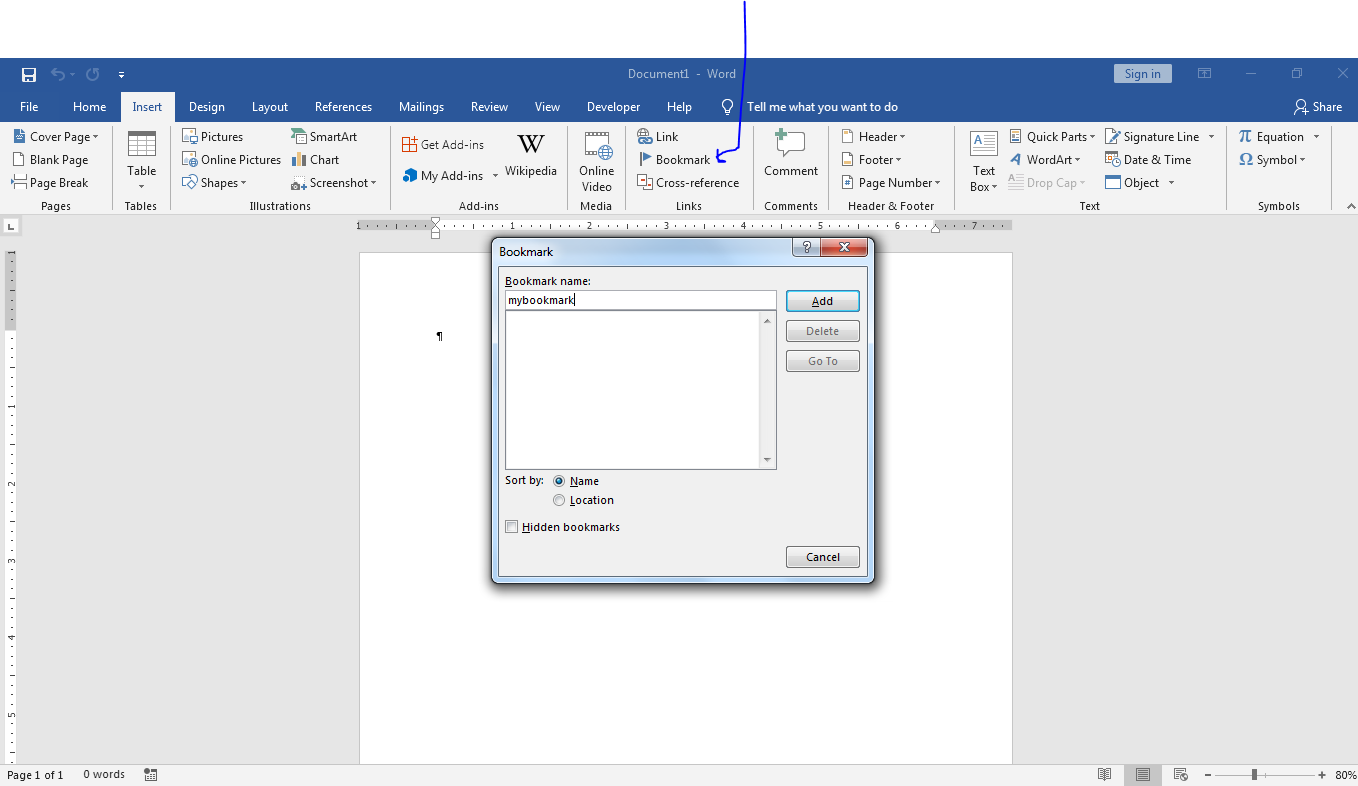Enable the Hidden bookmarks checkbox
1358x786 pixels.
(511, 527)
